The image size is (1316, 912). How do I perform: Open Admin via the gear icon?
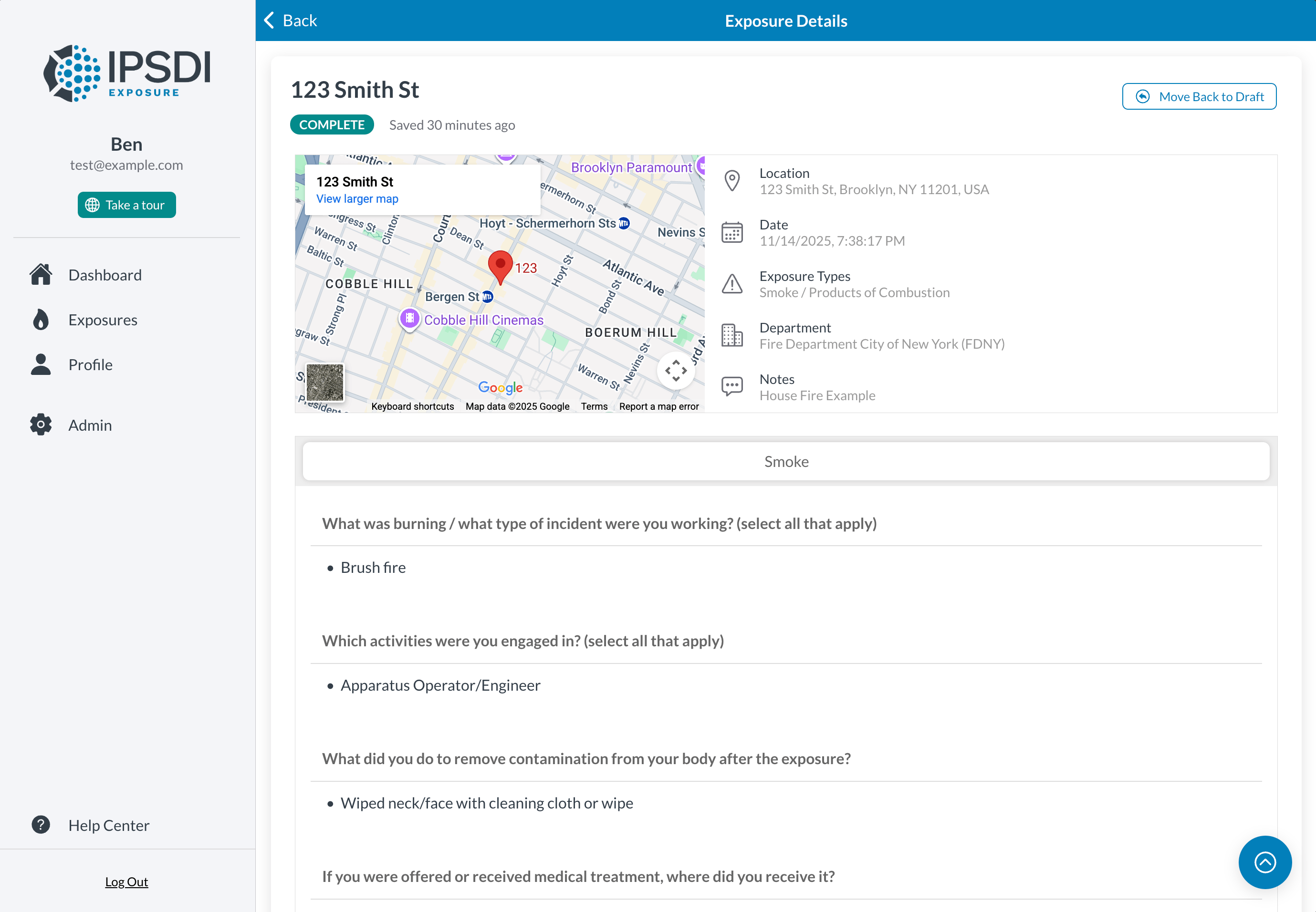(41, 425)
